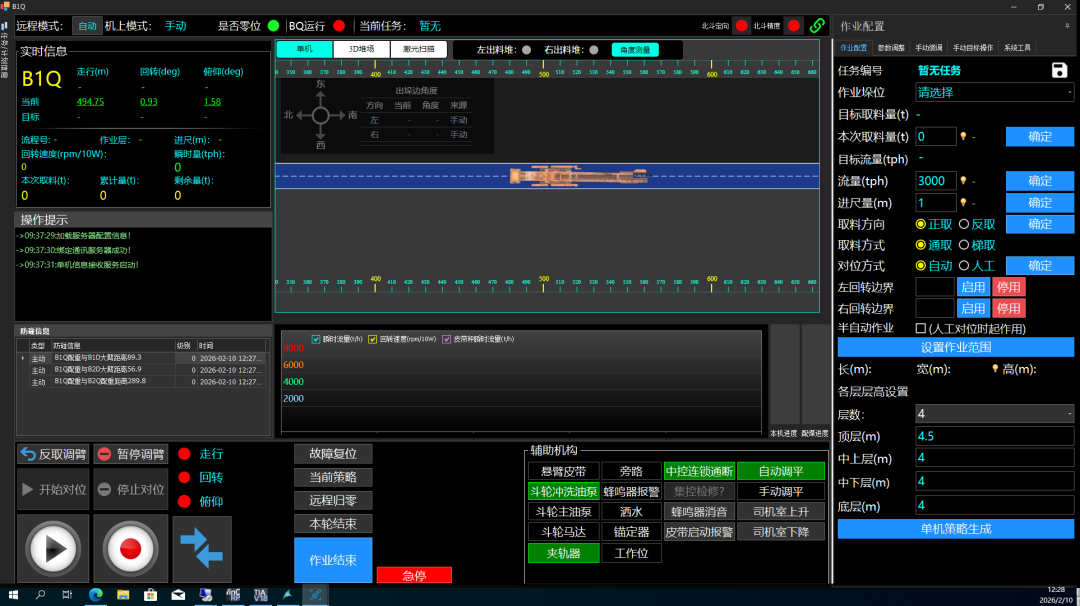This screenshot has height=606, width=1080.
Task: Select the 反取 radio option for 取料方向
Action: tap(964, 225)
